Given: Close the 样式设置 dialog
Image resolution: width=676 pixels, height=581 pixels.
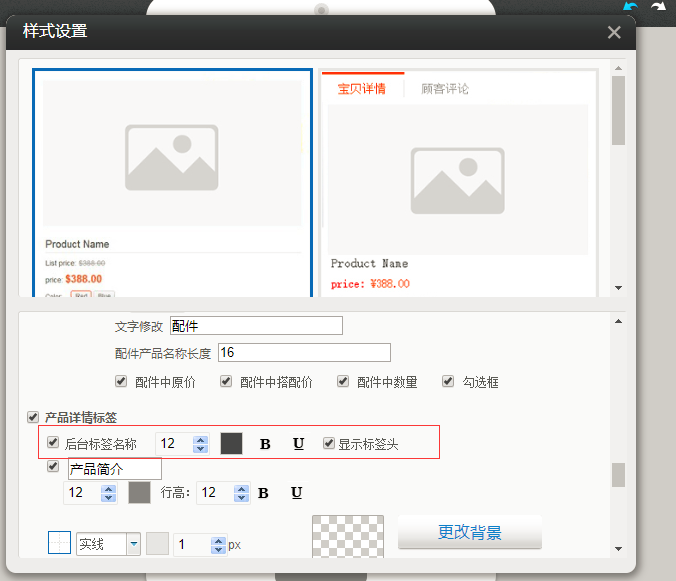Looking at the screenshot, I should (614, 32).
